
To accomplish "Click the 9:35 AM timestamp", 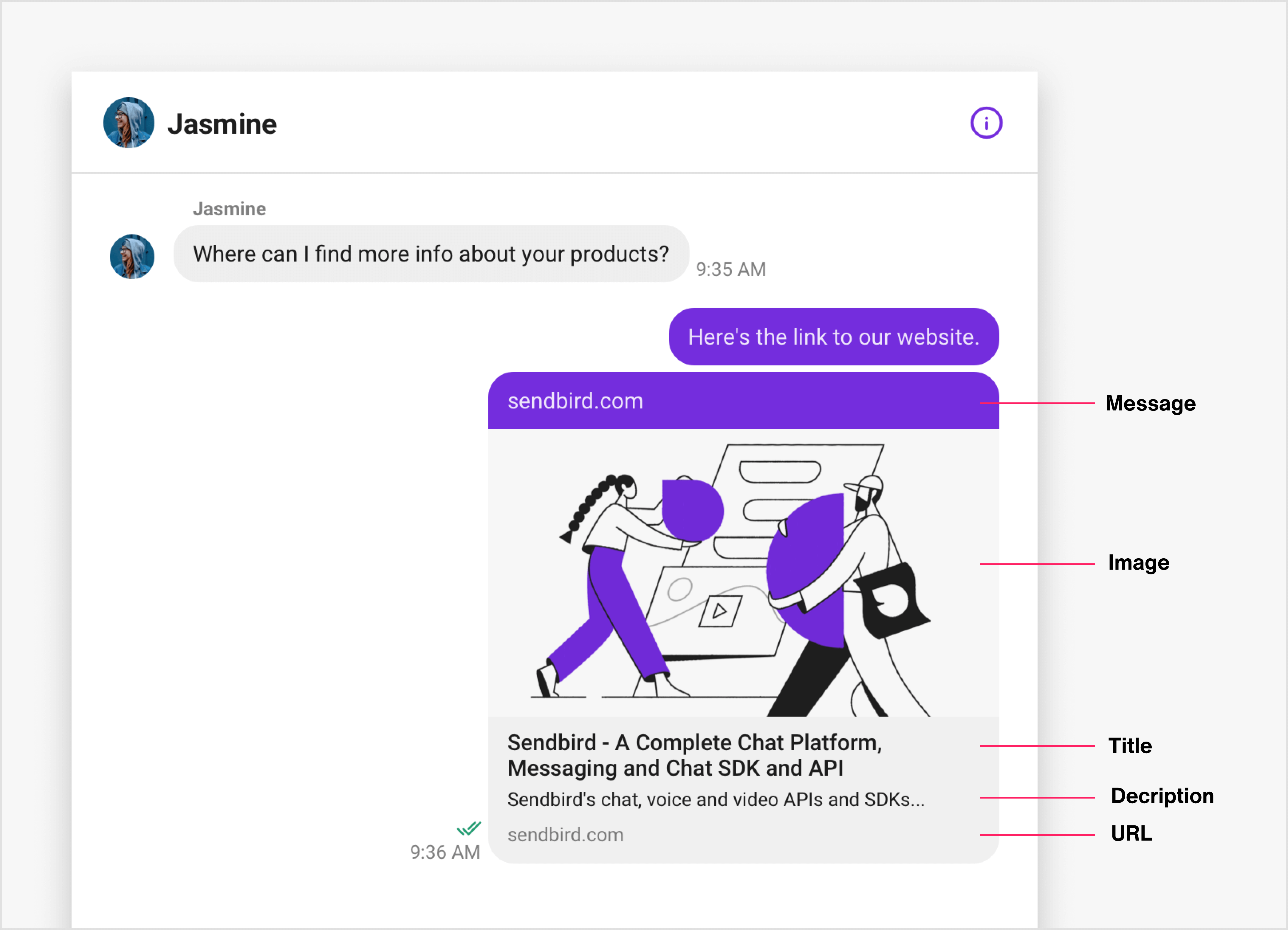I will click(731, 269).
